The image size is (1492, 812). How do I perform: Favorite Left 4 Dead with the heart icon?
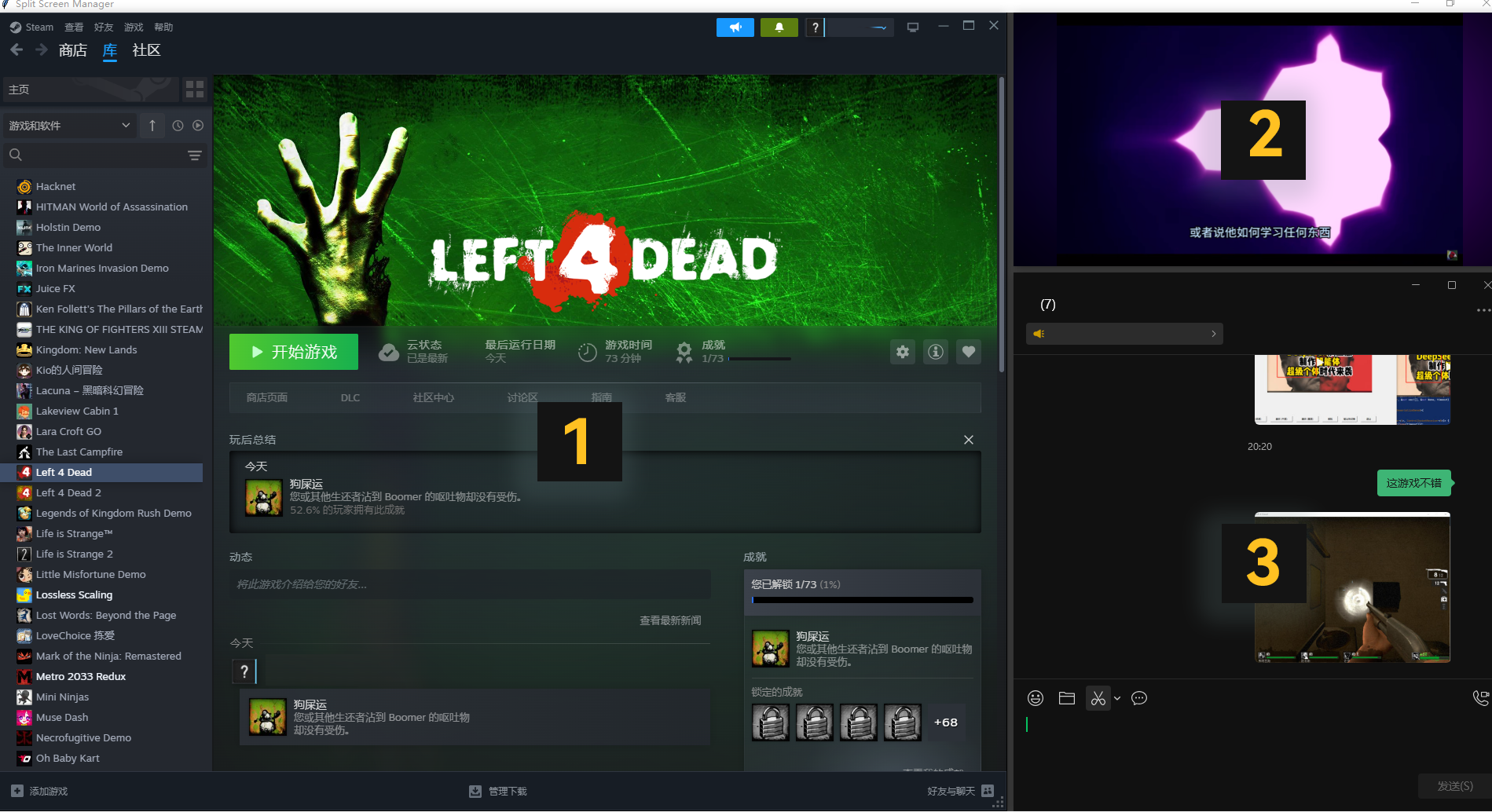[968, 352]
